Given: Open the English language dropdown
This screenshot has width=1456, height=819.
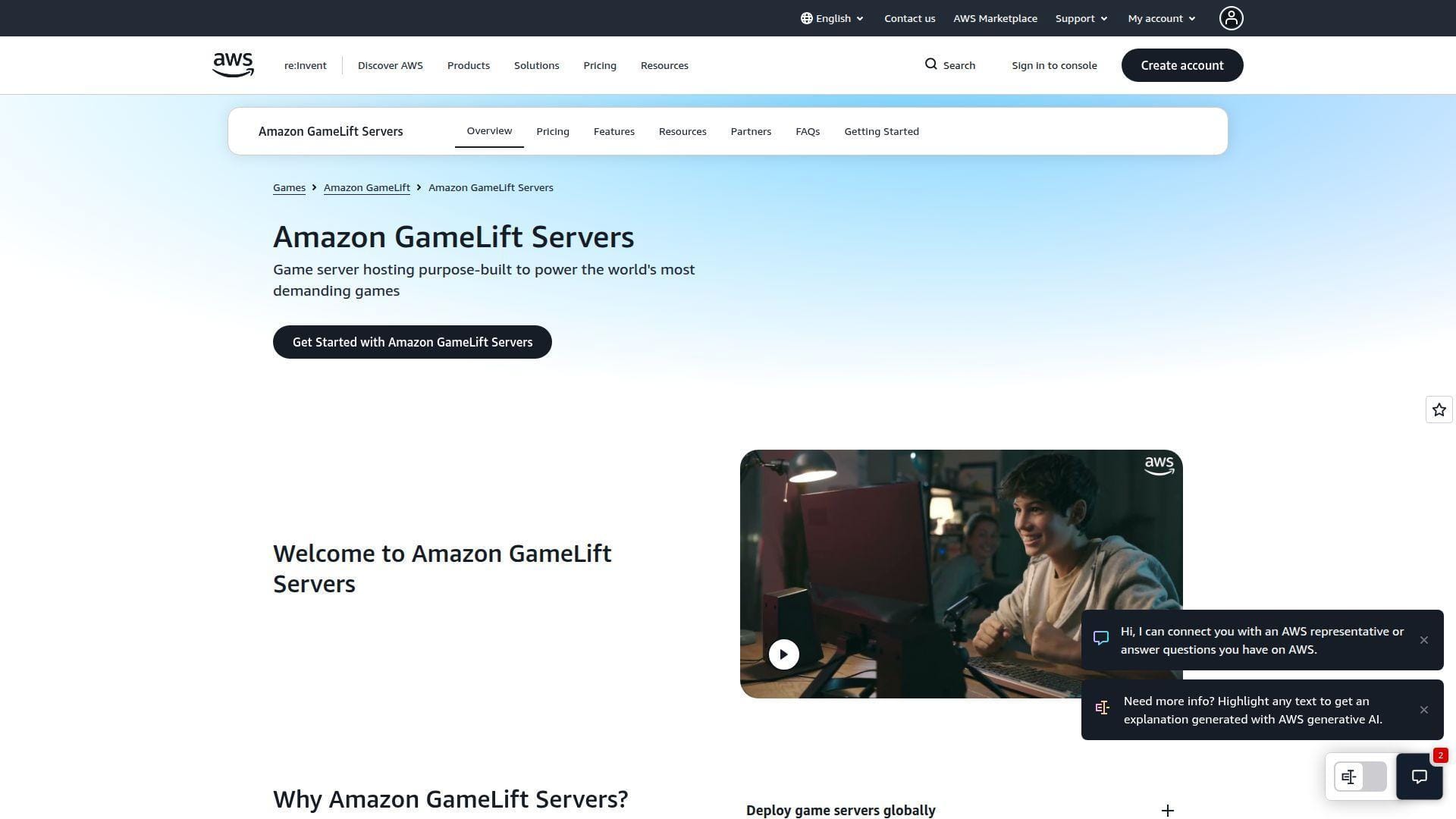Looking at the screenshot, I should (x=832, y=18).
